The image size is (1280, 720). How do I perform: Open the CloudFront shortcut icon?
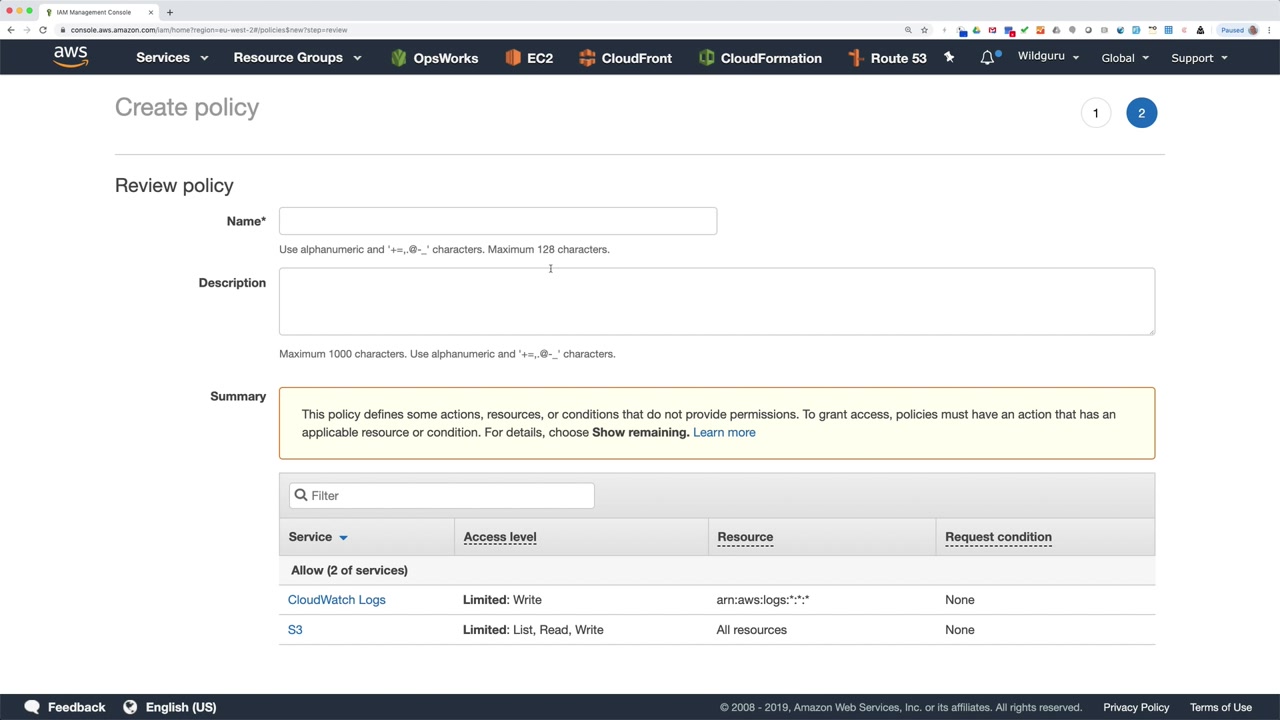click(x=587, y=58)
